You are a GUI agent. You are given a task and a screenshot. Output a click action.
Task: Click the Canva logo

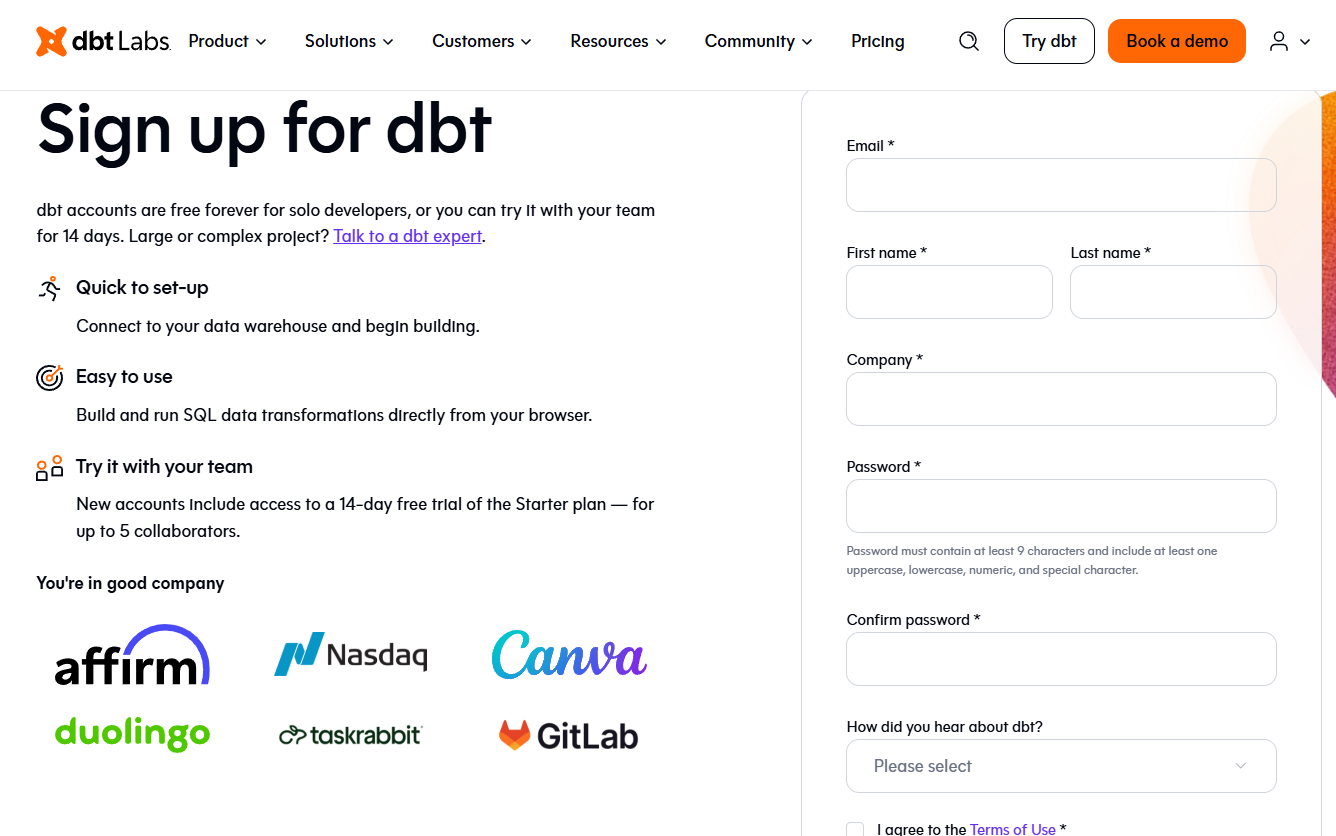point(568,656)
